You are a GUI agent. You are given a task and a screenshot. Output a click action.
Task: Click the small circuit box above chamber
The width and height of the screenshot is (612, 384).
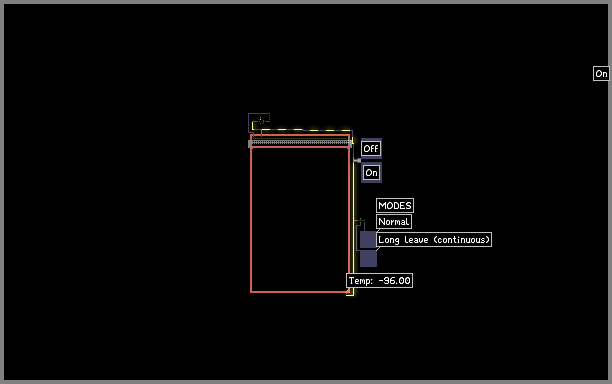coord(259,123)
